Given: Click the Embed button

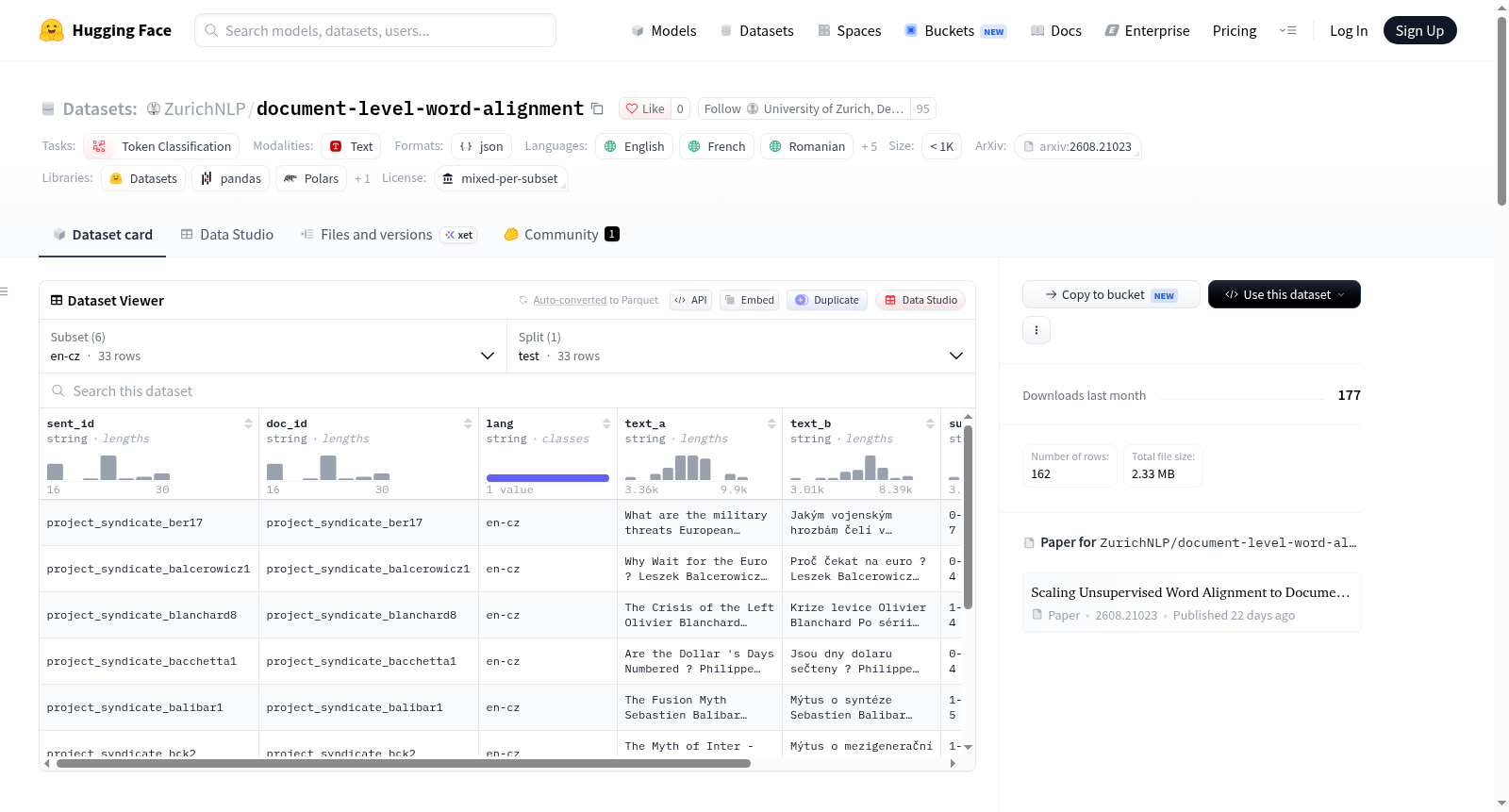Looking at the screenshot, I should [x=748, y=300].
